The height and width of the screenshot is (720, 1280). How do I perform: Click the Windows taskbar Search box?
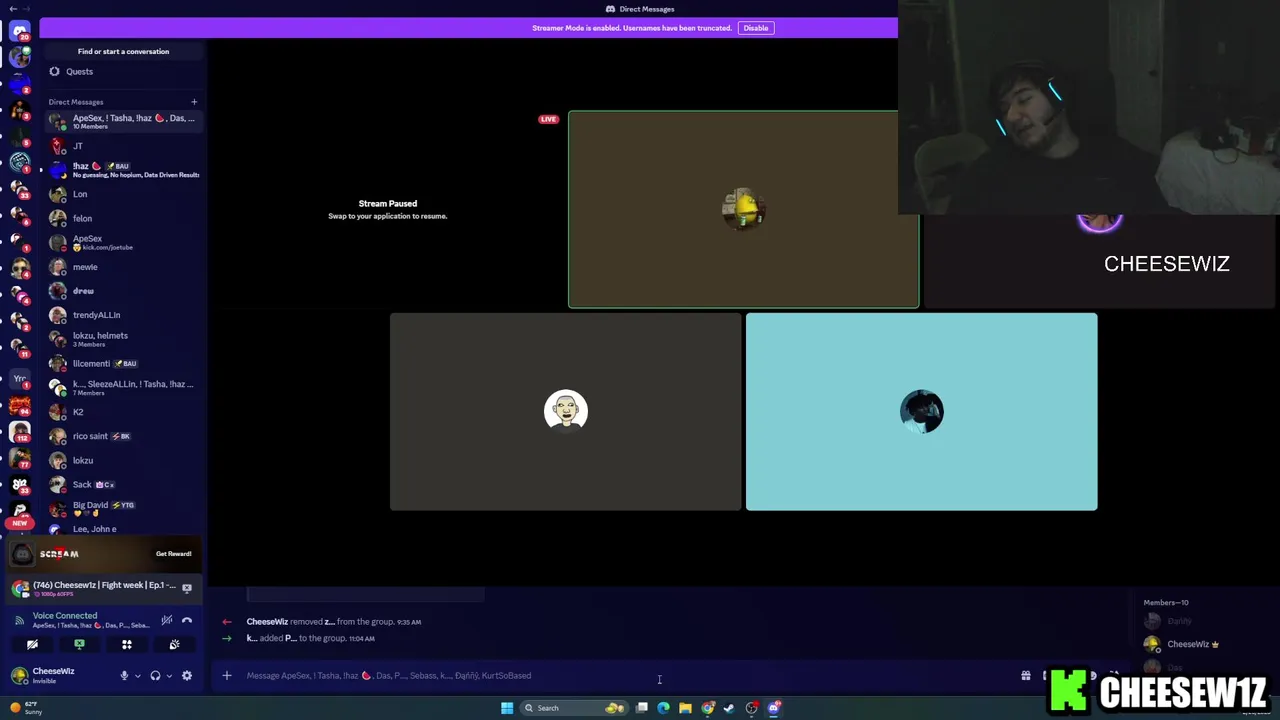pyautogui.click(x=575, y=708)
